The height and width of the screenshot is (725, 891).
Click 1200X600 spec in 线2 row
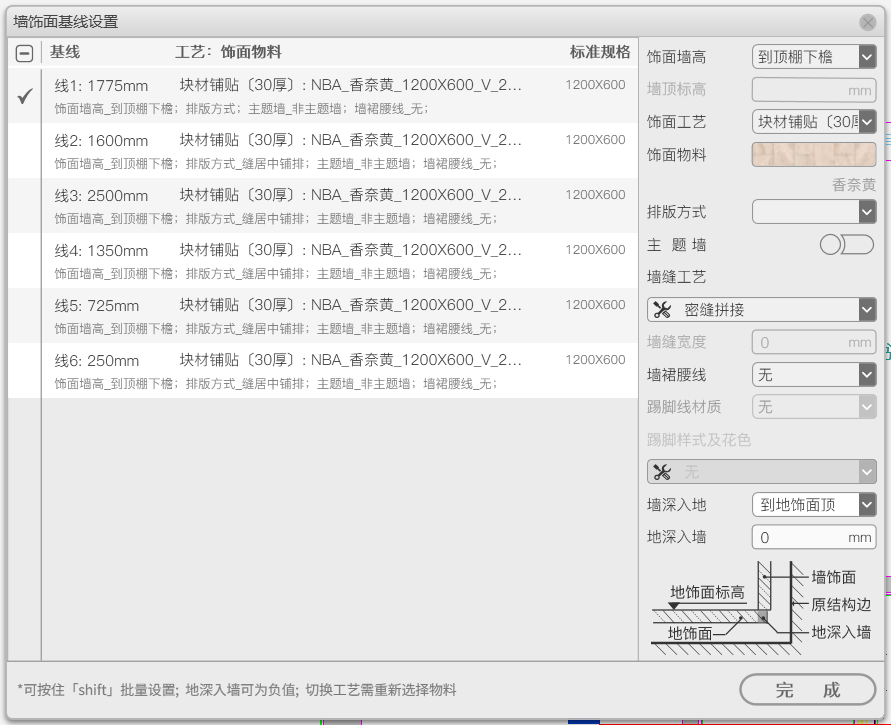point(595,140)
